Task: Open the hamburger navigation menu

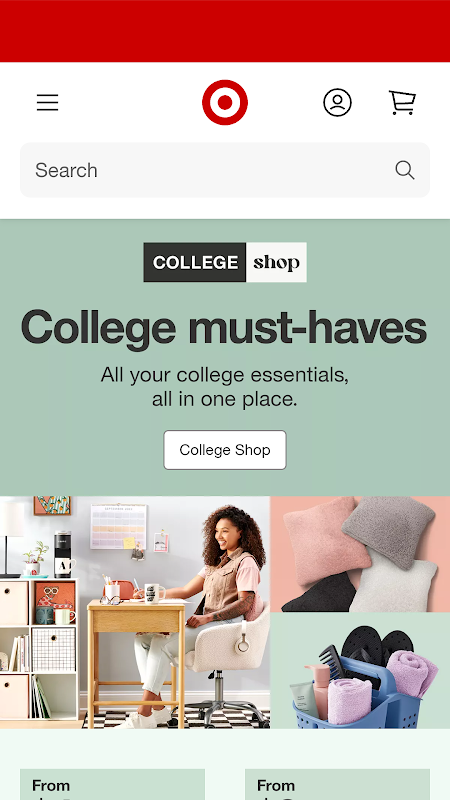Action: click(x=47, y=103)
